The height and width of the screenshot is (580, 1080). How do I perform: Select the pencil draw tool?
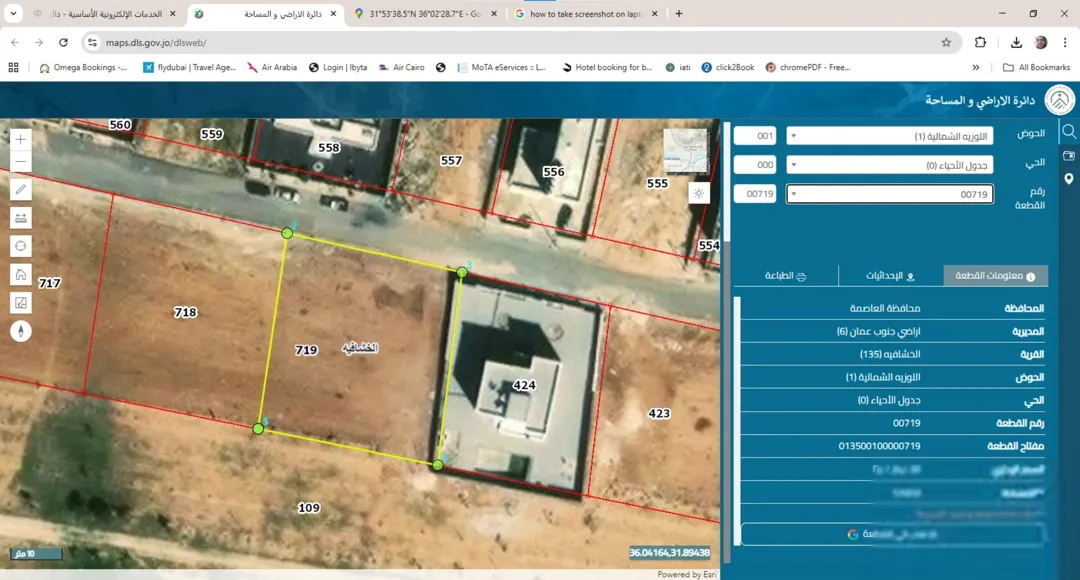tap(21, 189)
